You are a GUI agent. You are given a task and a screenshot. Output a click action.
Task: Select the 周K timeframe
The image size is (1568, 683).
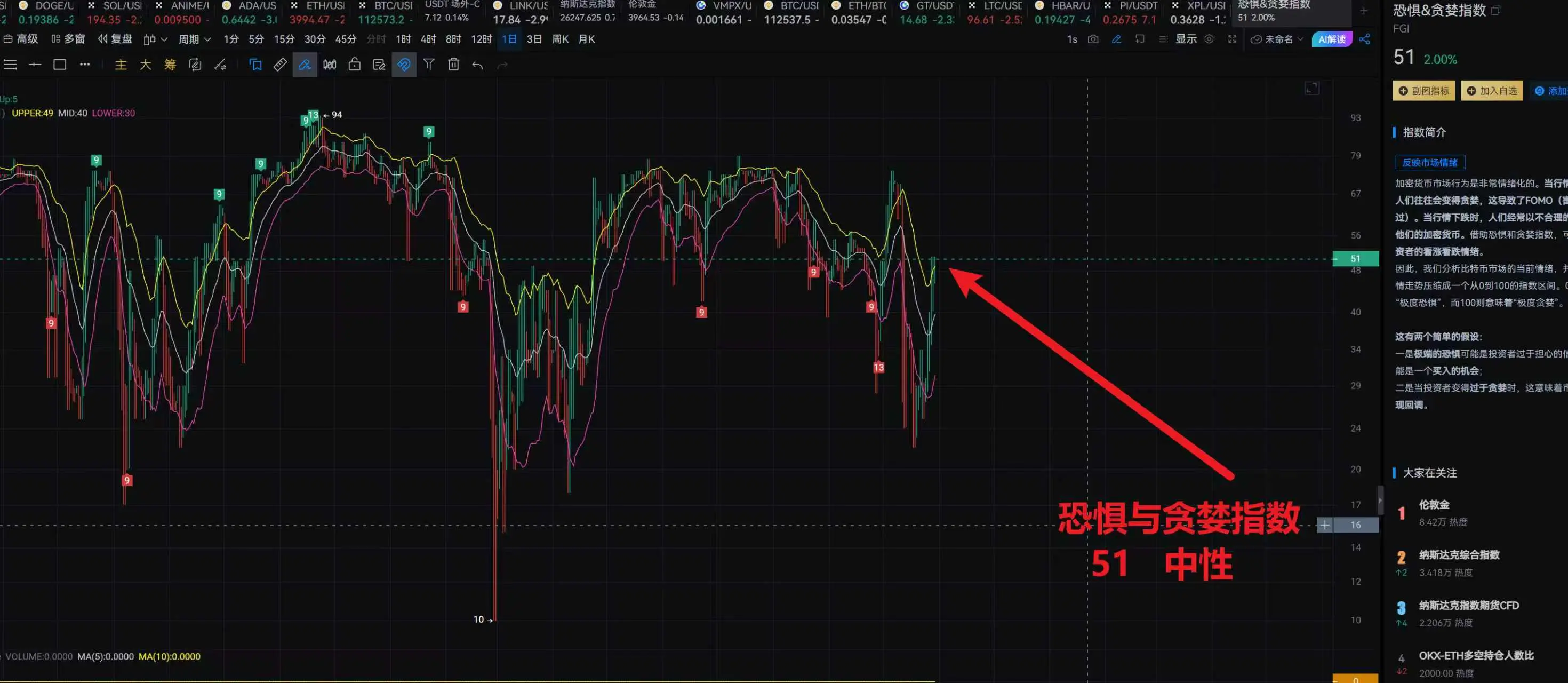[560, 39]
